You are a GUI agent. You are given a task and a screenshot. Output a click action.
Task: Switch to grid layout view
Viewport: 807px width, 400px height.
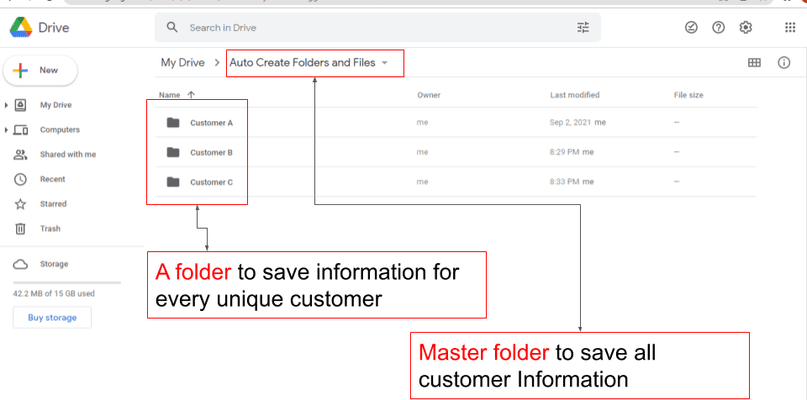[754, 63]
